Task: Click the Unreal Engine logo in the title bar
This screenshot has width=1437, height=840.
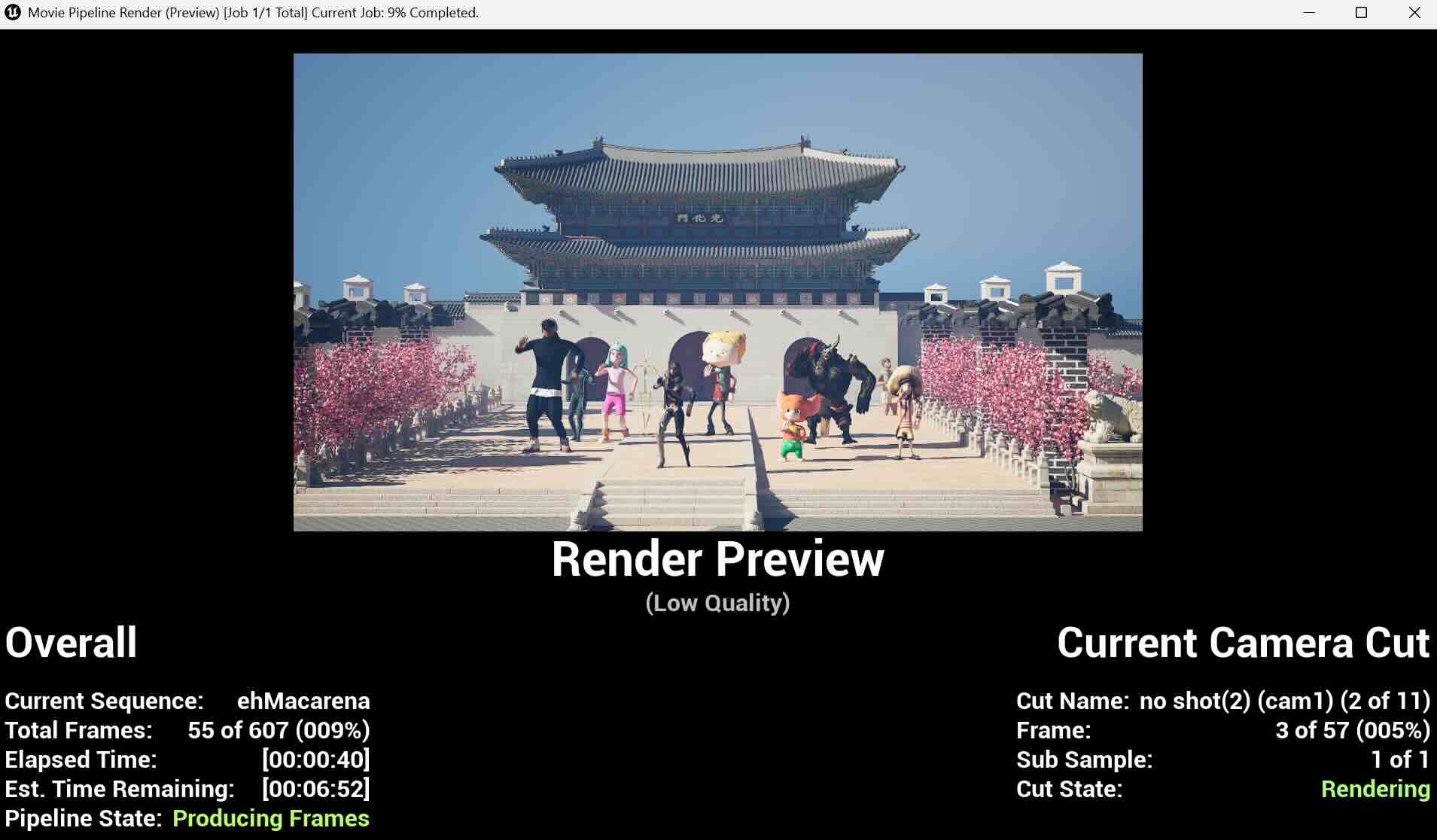Action: click(11, 12)
